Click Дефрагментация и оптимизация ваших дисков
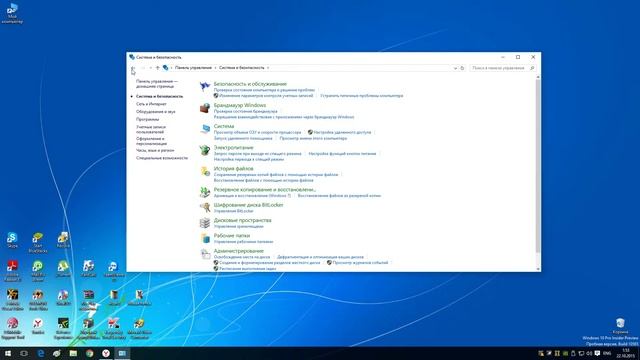 pos(320,257)
